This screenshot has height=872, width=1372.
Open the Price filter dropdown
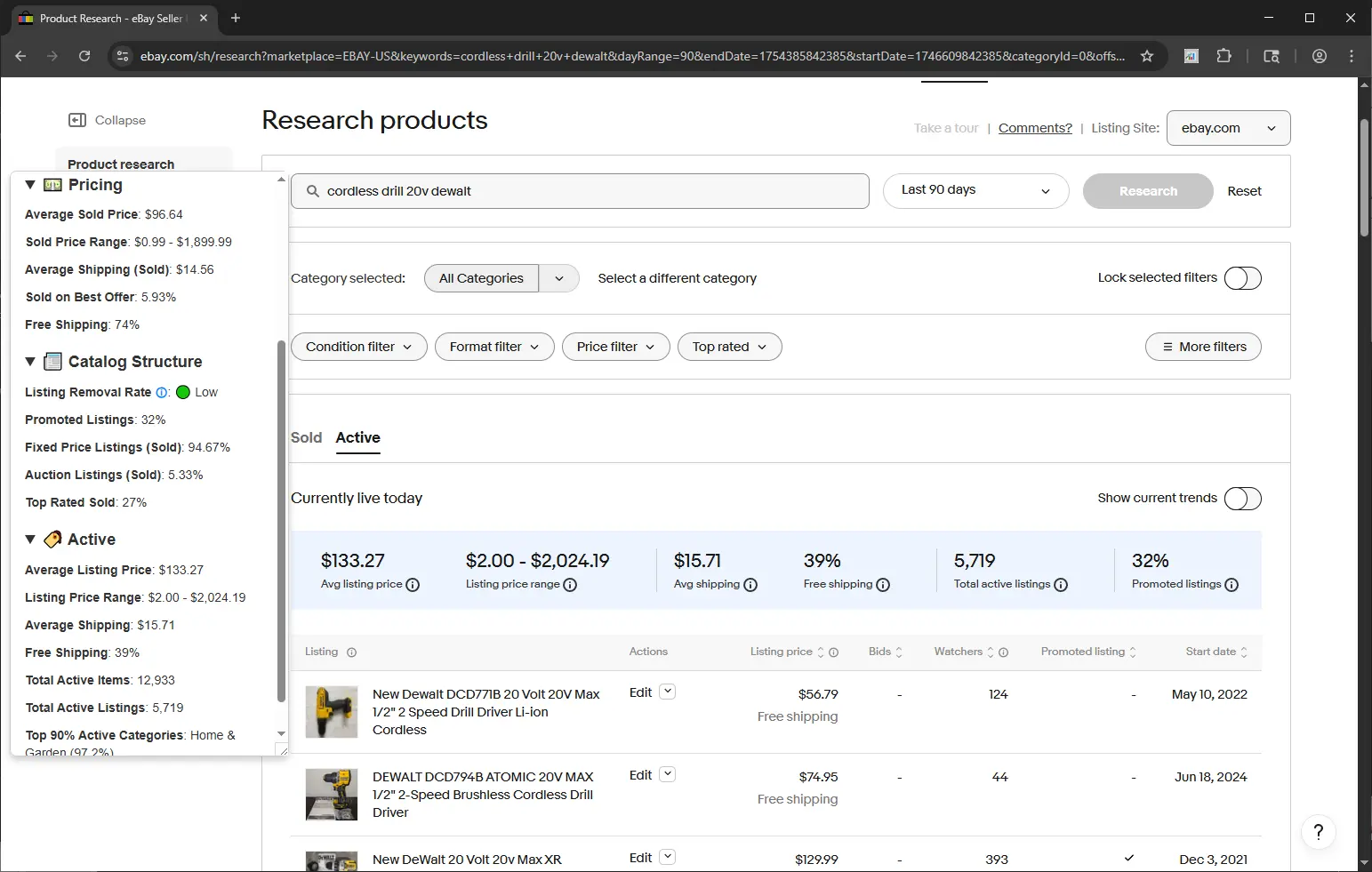coord(616,347)
